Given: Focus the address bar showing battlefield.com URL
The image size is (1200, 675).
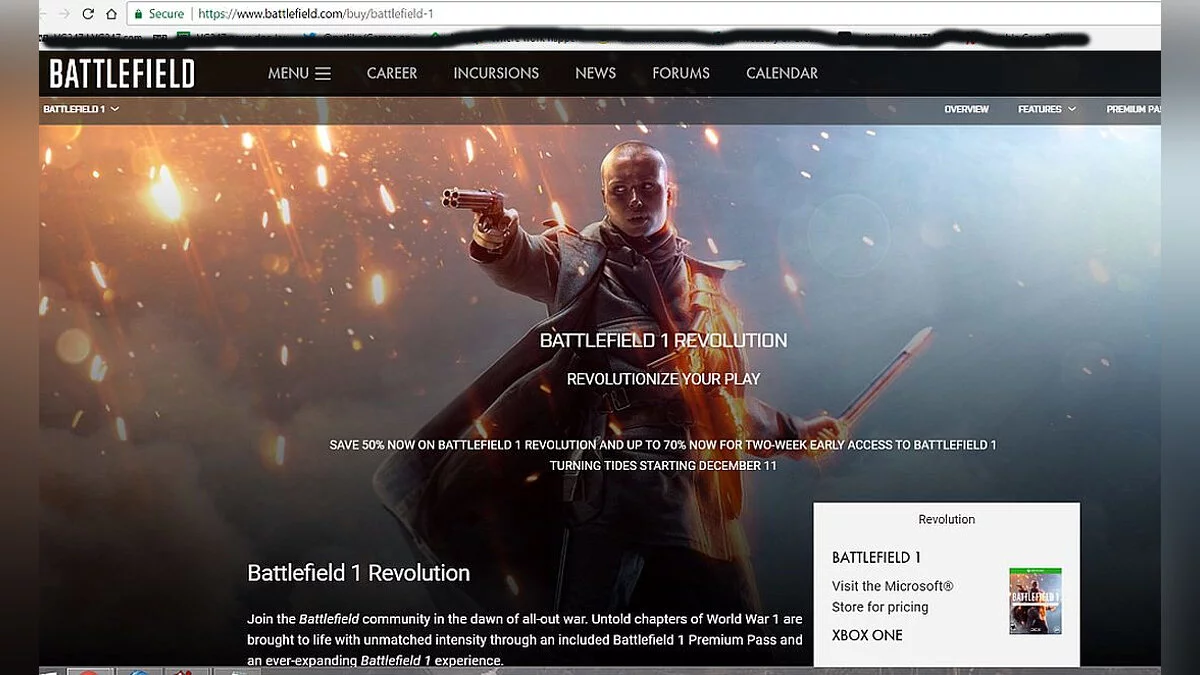Looking at the screenshot, I should (x=643, y=14).
